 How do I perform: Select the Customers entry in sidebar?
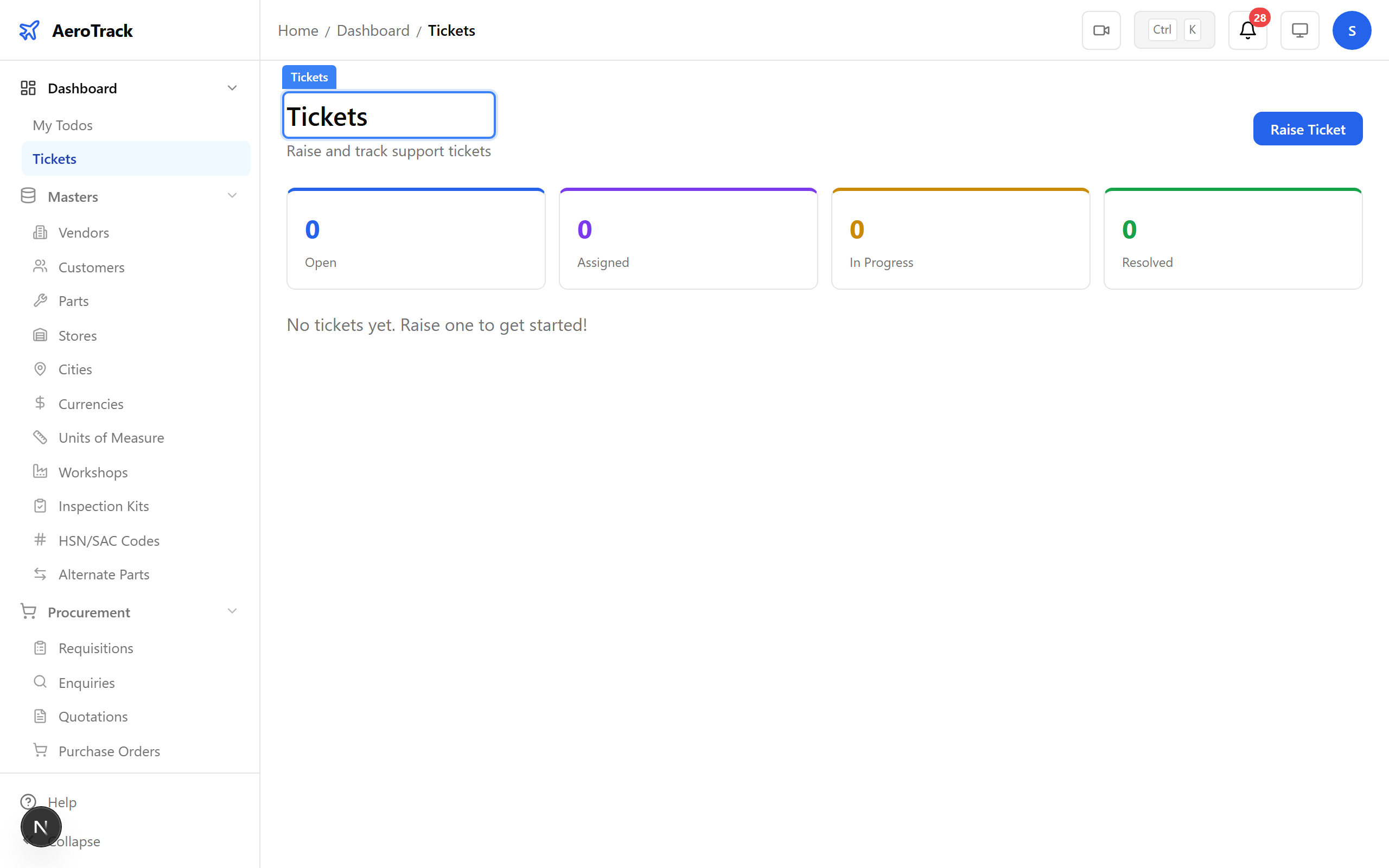(x=91, y=267)
